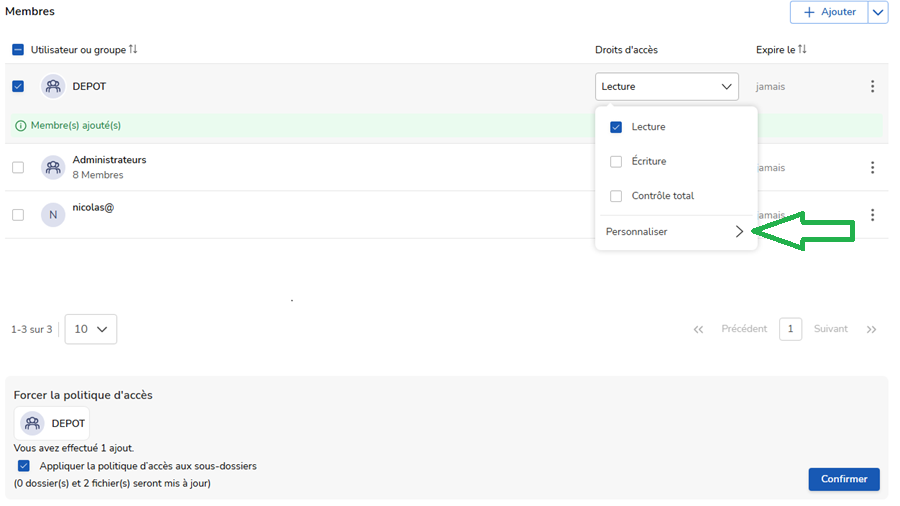The width and height of the screenshot is (900, 506).
Task: Open the Lecture access rights dropdown
Action: (x=666, y=87)
